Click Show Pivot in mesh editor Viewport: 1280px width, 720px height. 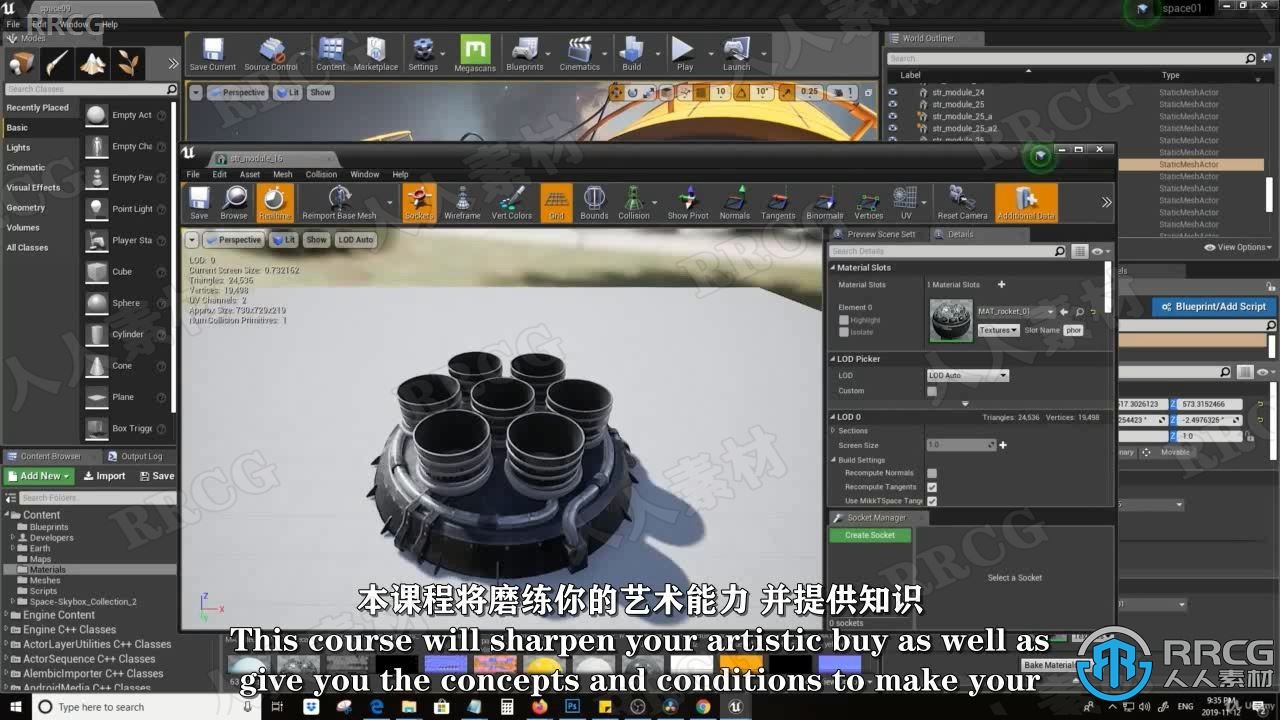(688, 203)
